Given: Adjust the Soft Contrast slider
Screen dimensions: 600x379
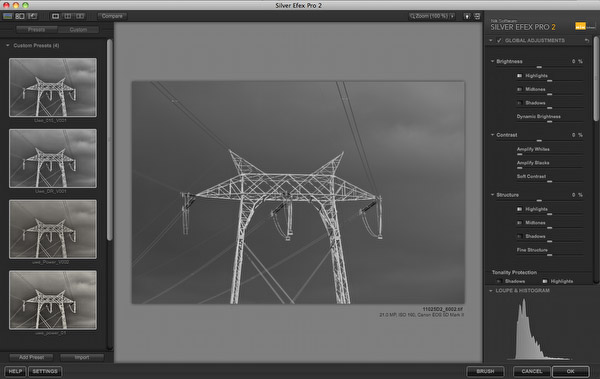Looking at the screenshot, I should pos(549,181).
